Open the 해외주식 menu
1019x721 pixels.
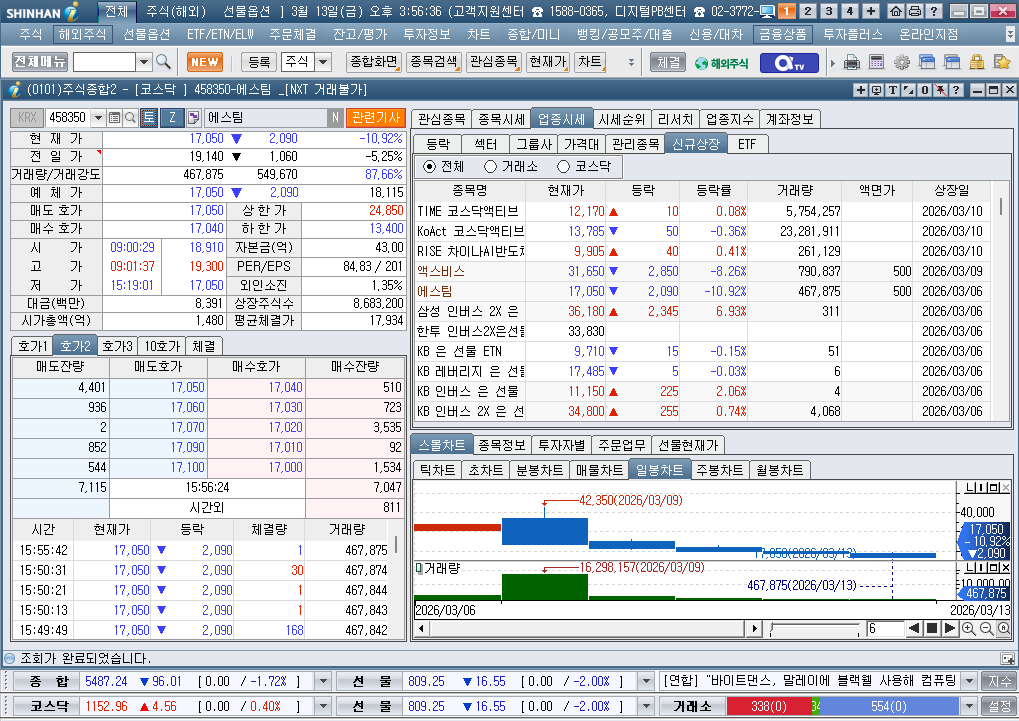tap(81, 34)
